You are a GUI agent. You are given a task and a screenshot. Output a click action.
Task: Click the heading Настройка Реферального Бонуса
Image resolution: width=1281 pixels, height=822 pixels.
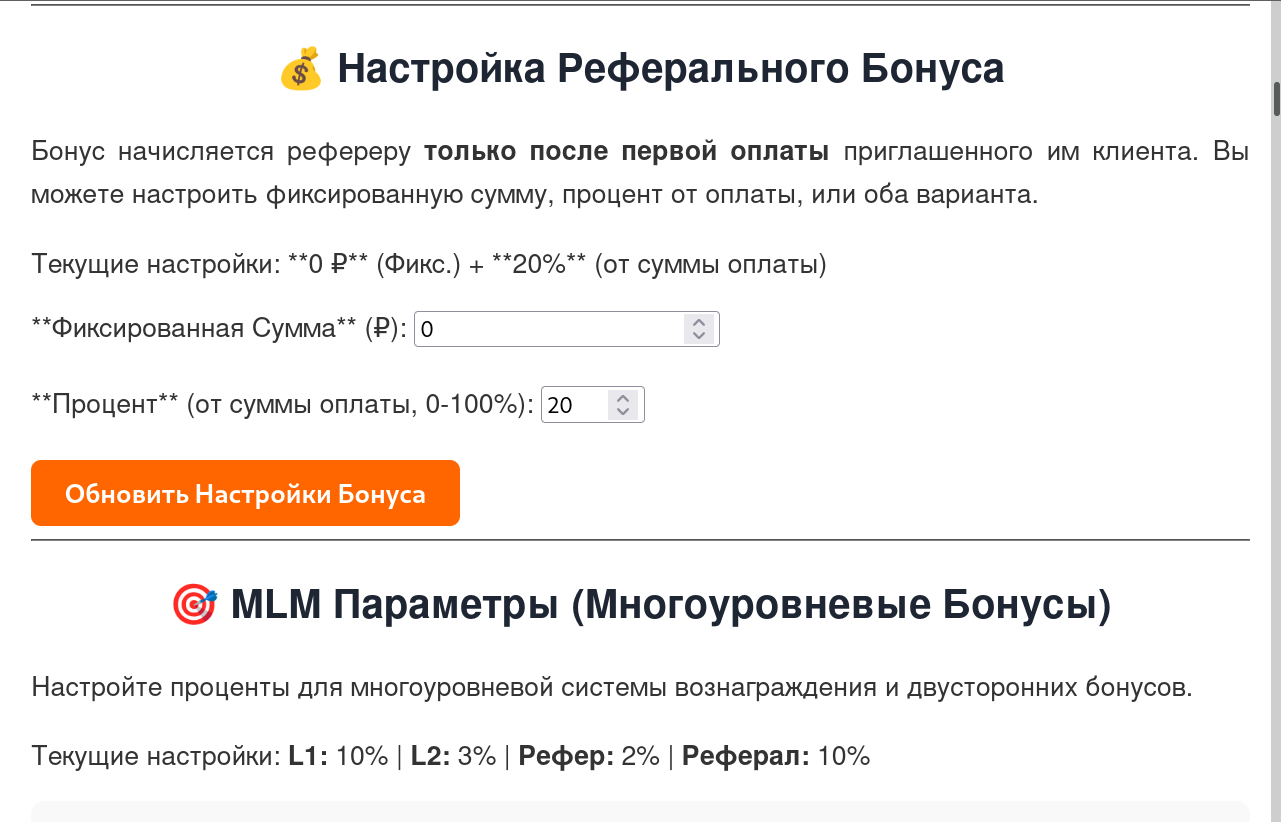tap(672, 67)
